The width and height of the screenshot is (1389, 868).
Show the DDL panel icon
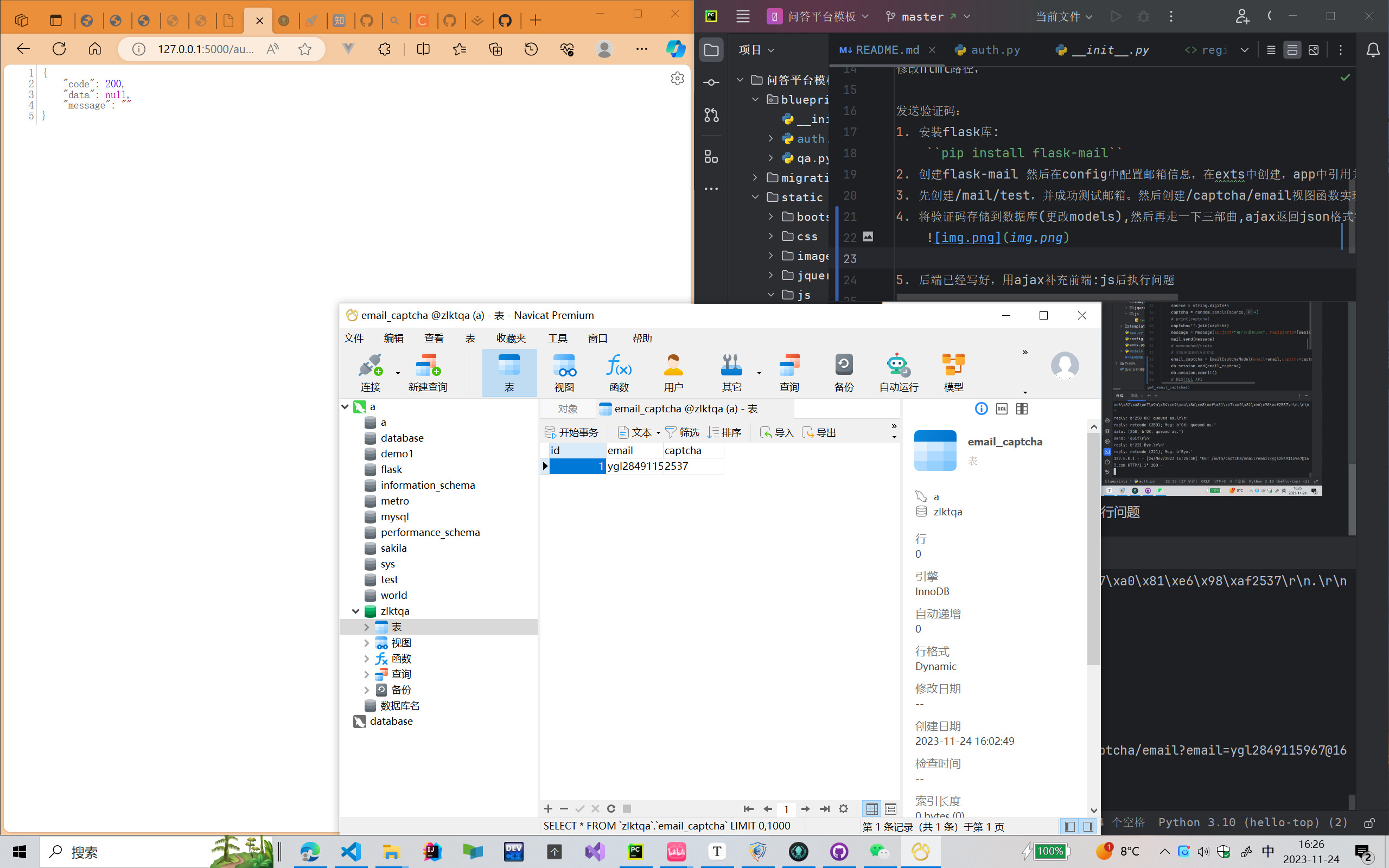(x=1002, y=409)
